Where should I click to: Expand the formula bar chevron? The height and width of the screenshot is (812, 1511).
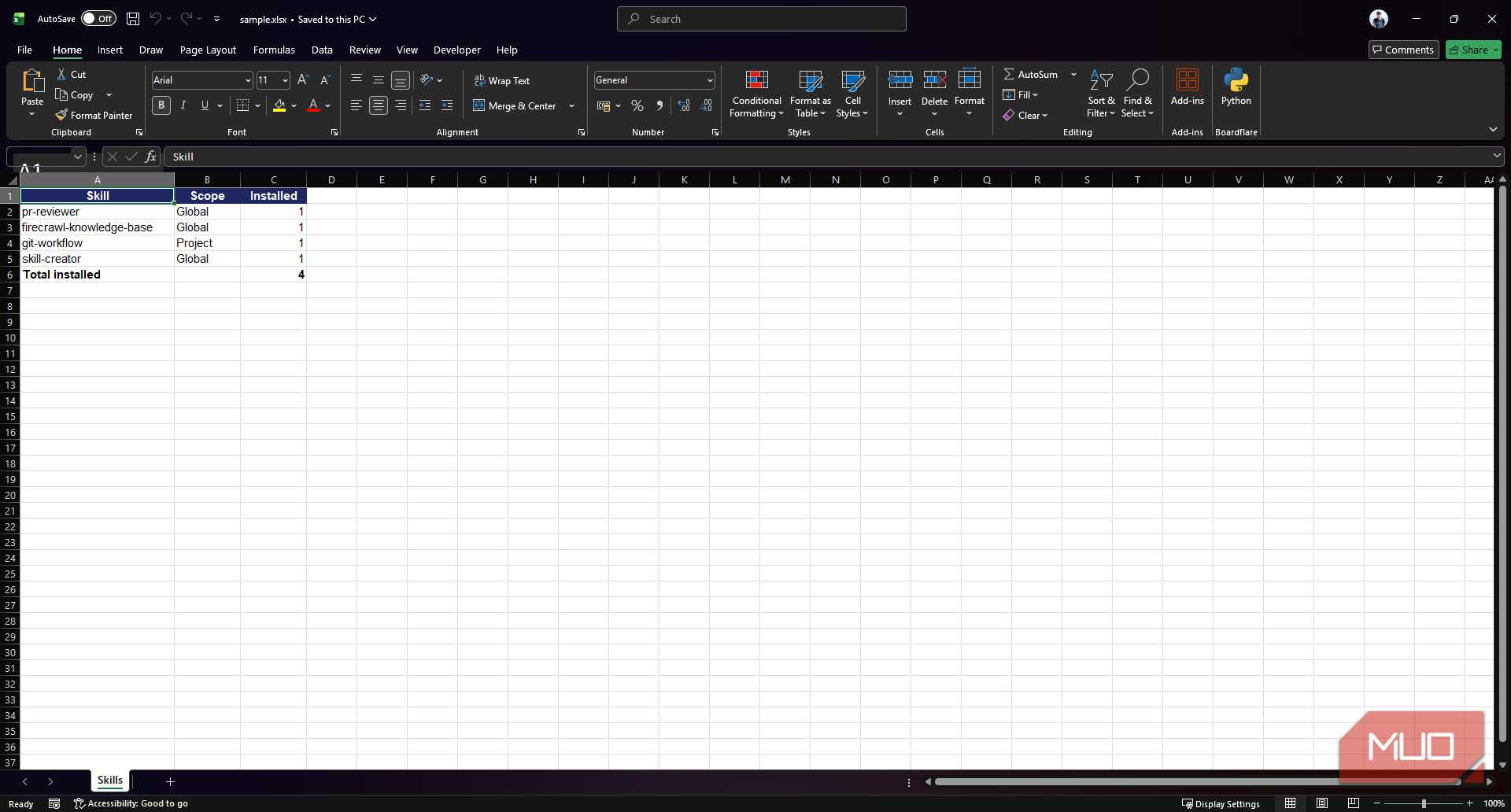click(x=1496, y=156)
